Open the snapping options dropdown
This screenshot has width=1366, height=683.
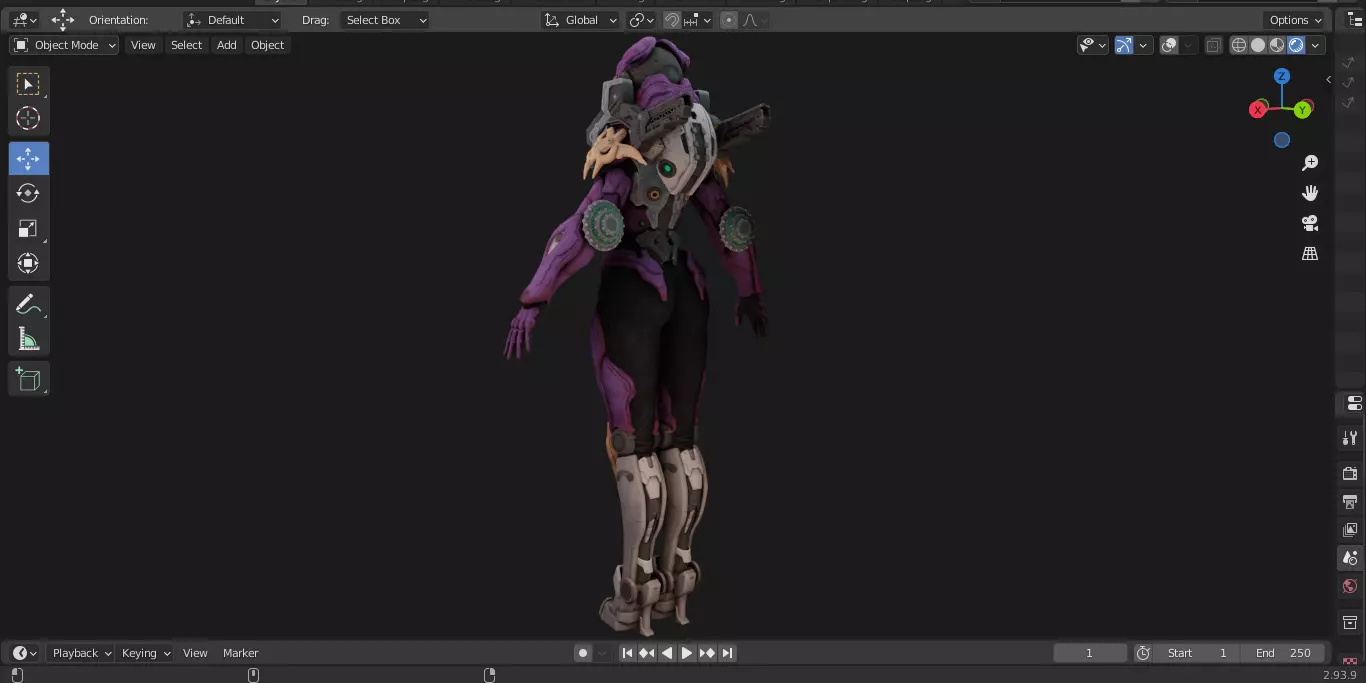(x=698, y=20)
